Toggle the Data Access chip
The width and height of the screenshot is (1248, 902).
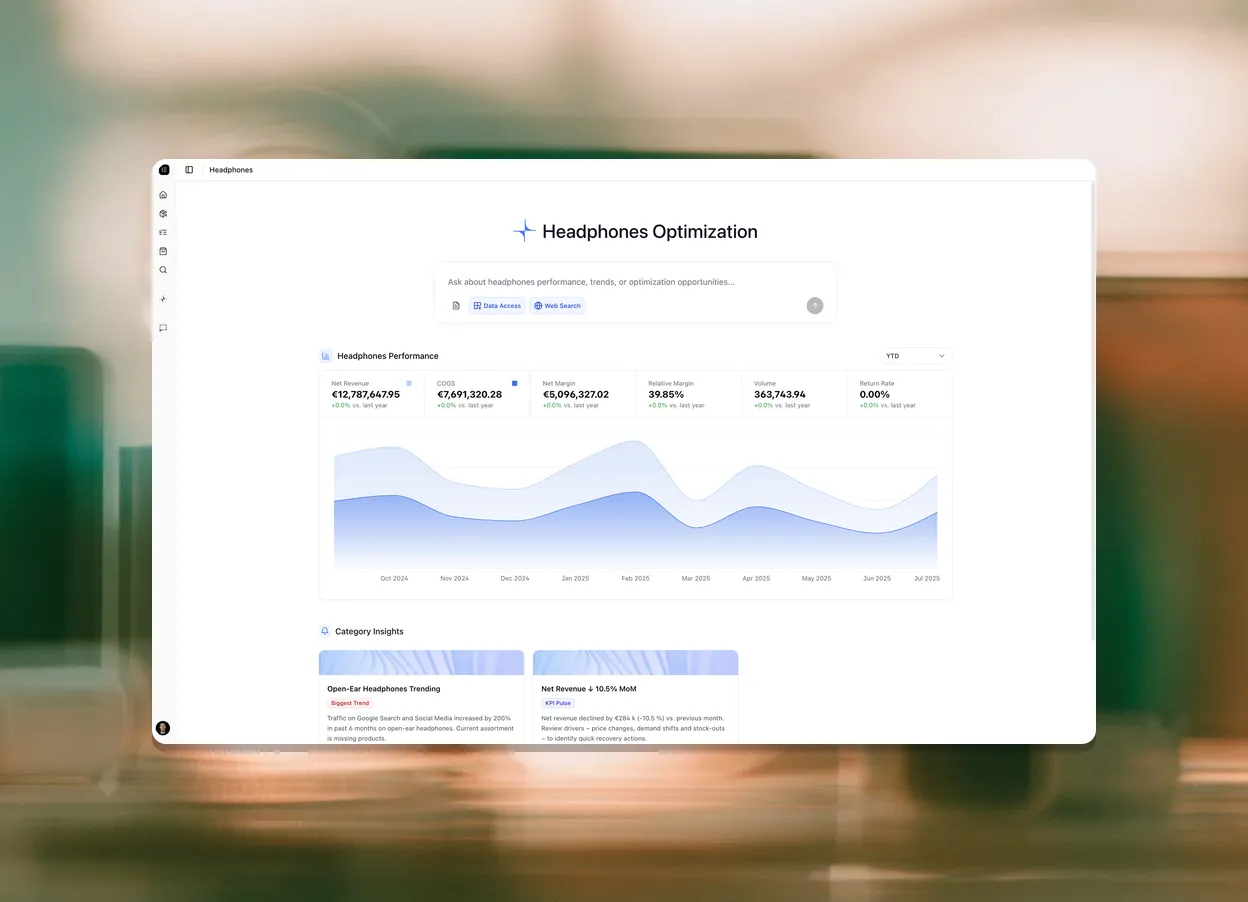pos(497,306)
